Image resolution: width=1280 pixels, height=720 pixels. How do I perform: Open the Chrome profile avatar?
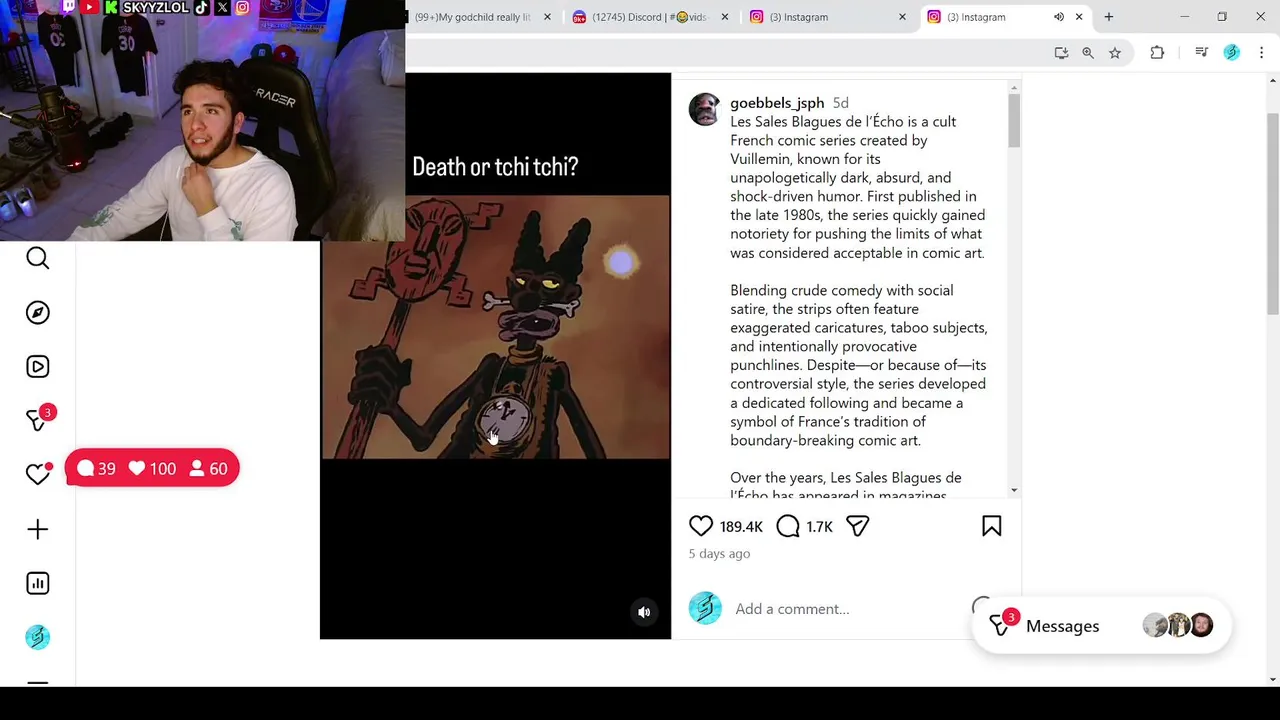tap(1232, 53)
